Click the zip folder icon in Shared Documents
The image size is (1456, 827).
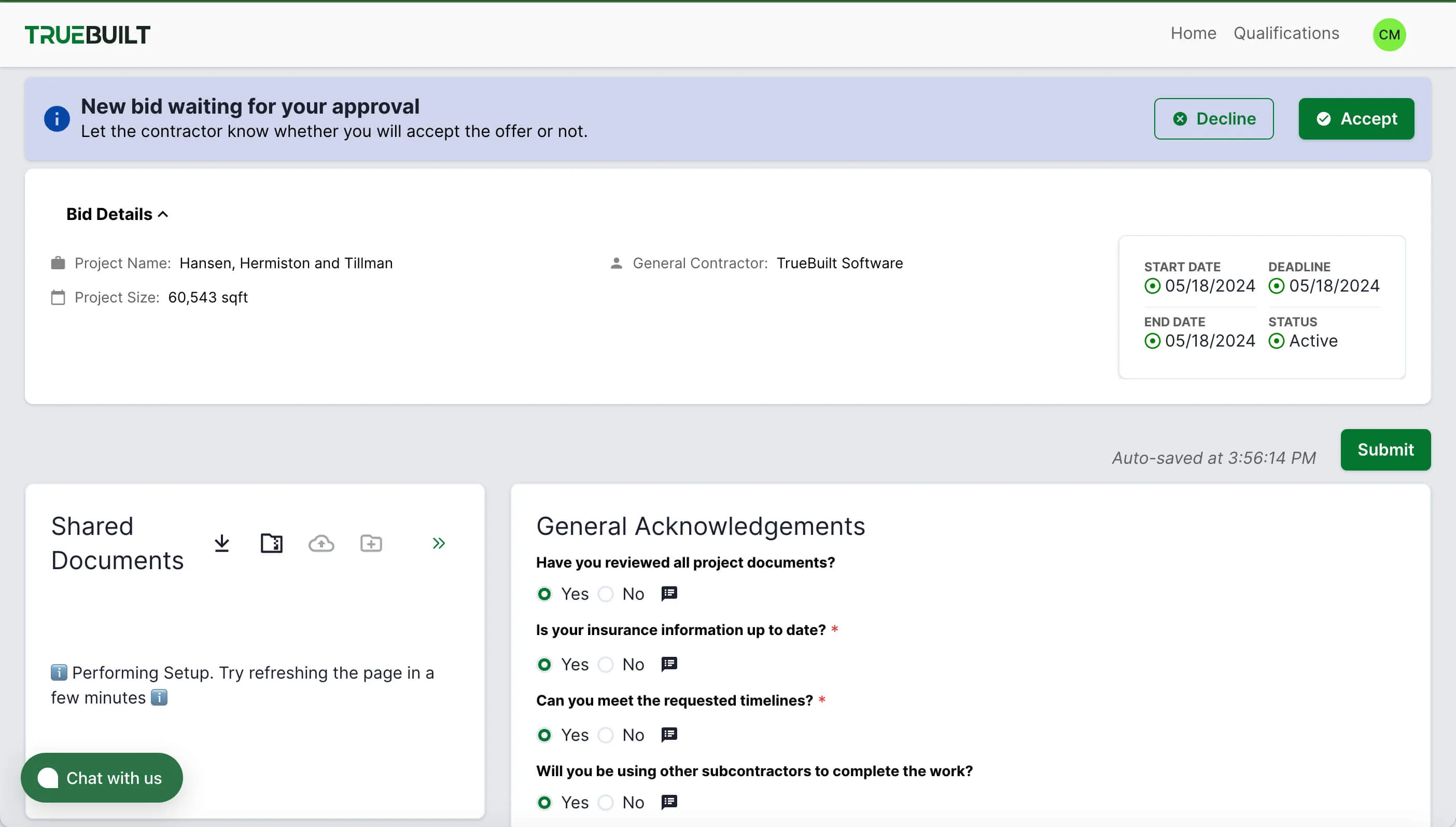[271, 544]
